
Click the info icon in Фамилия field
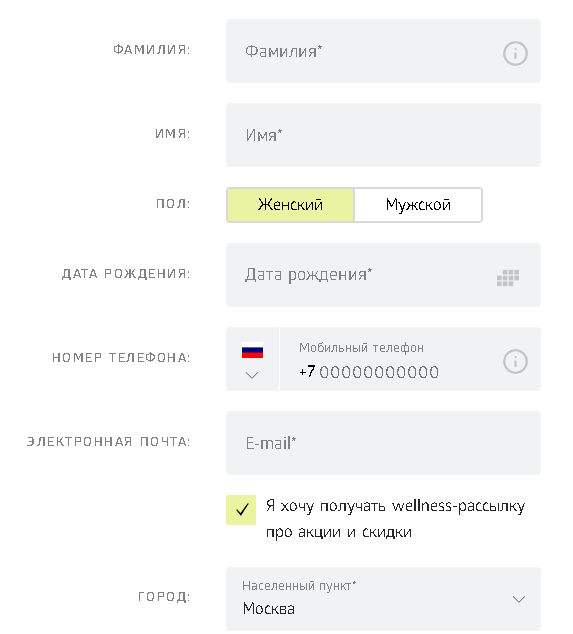coord(515,53)
